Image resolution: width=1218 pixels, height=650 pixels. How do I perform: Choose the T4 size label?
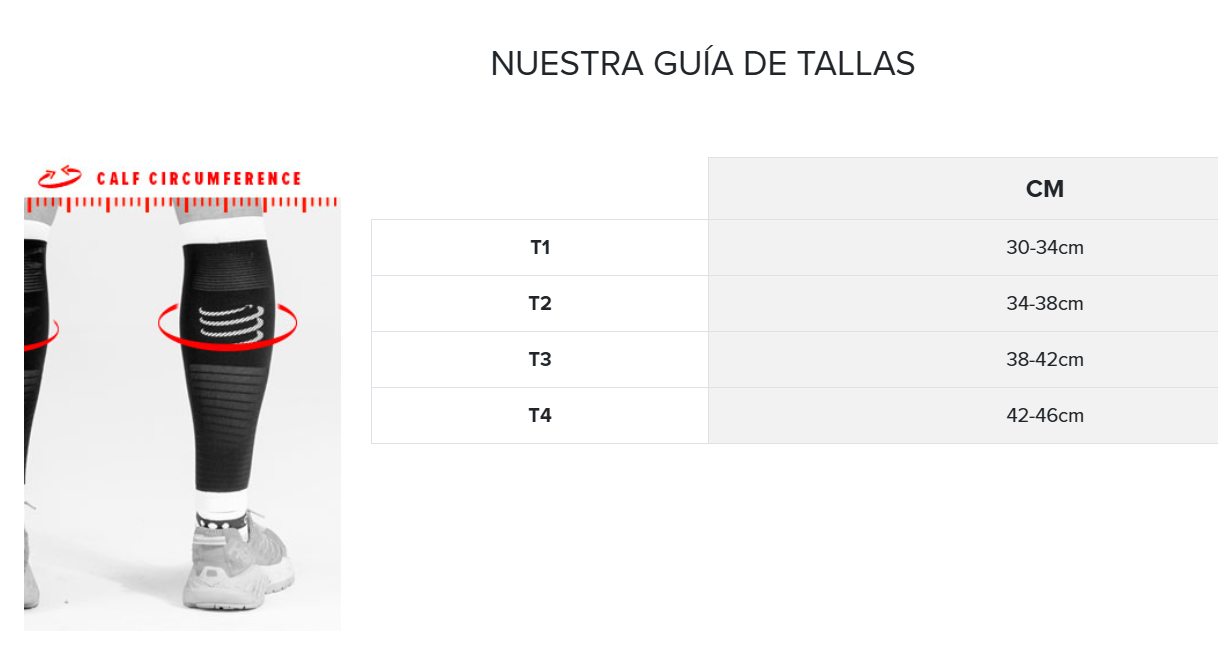point(540,416)
